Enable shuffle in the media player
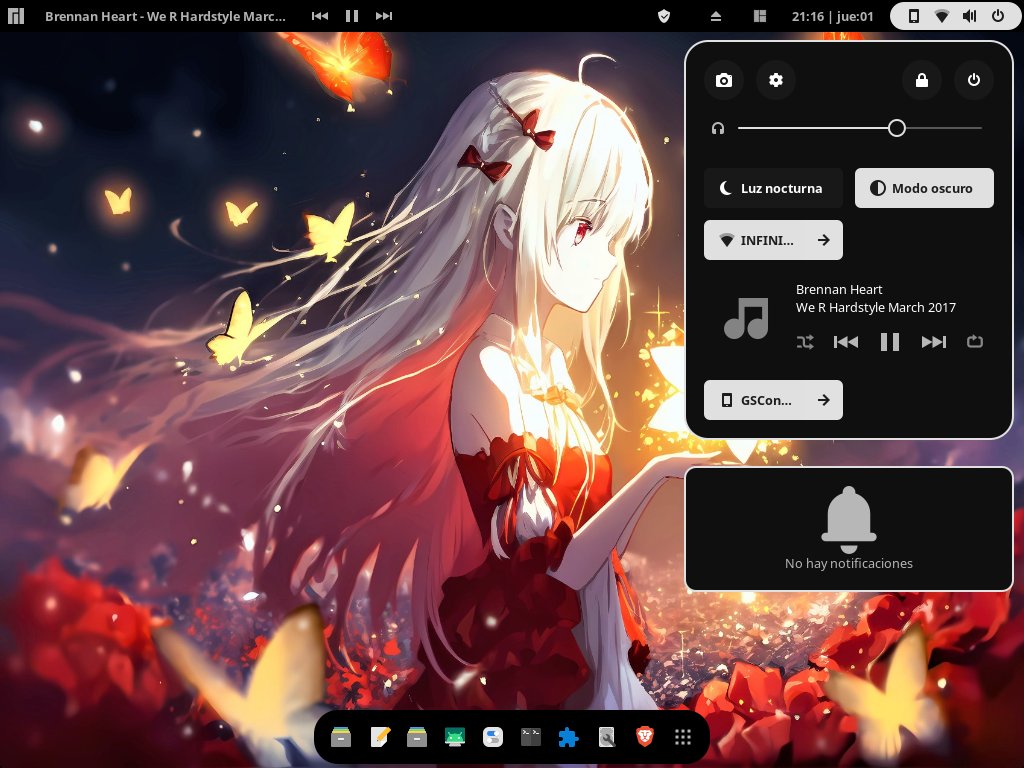 tap(805, 342)
